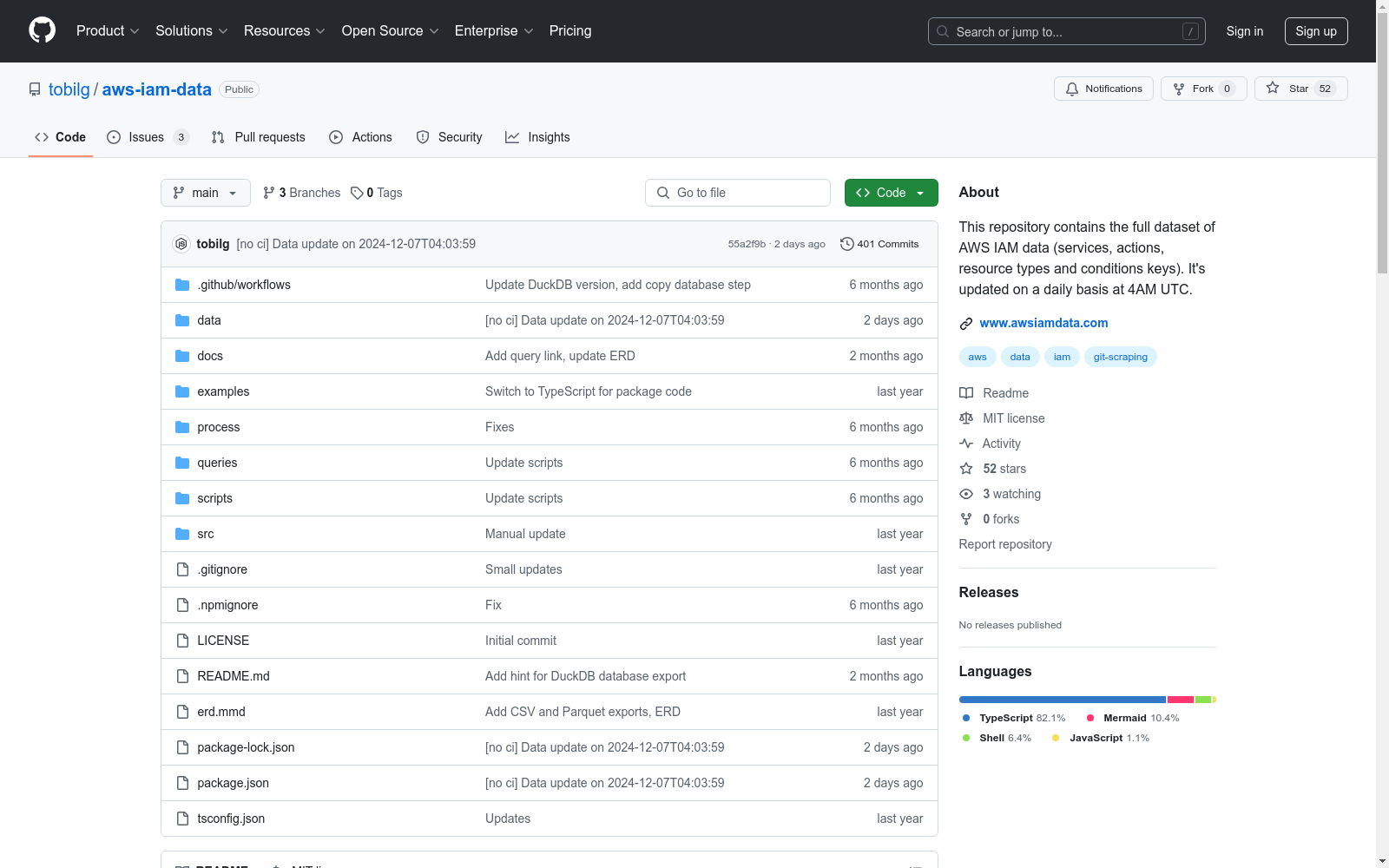Click the eye icon beside watching
Screen dimensions: 1389x868
(966, 494)
